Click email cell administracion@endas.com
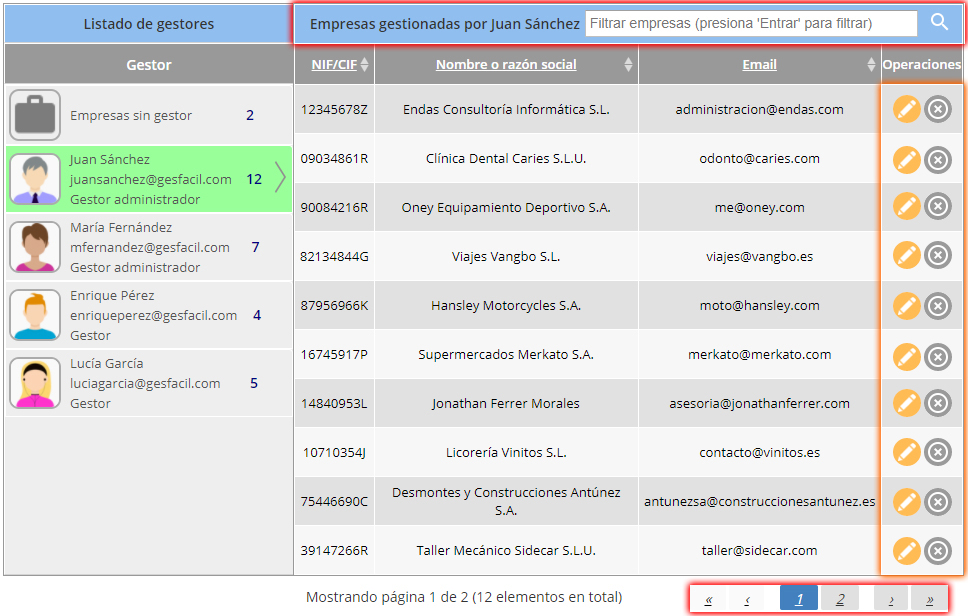The height and width of the screenshot is (616, 968). click(759, 109)
